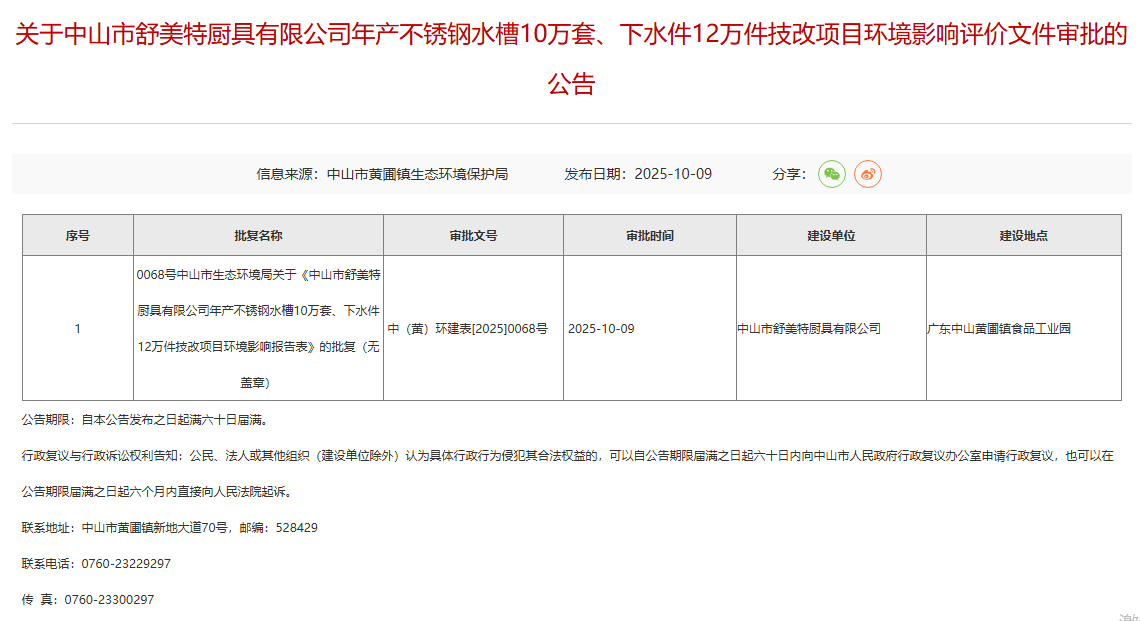The image size is (1140, 621).
Task: Share the announcement to Weibo
Action: pos(868,174)
